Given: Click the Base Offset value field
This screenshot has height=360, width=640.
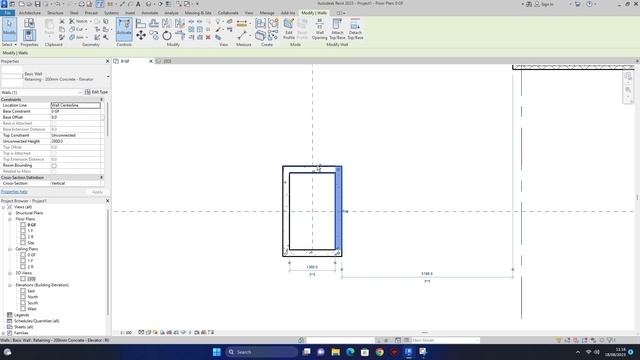Looking at the screenshot, I should coord(75,117).
